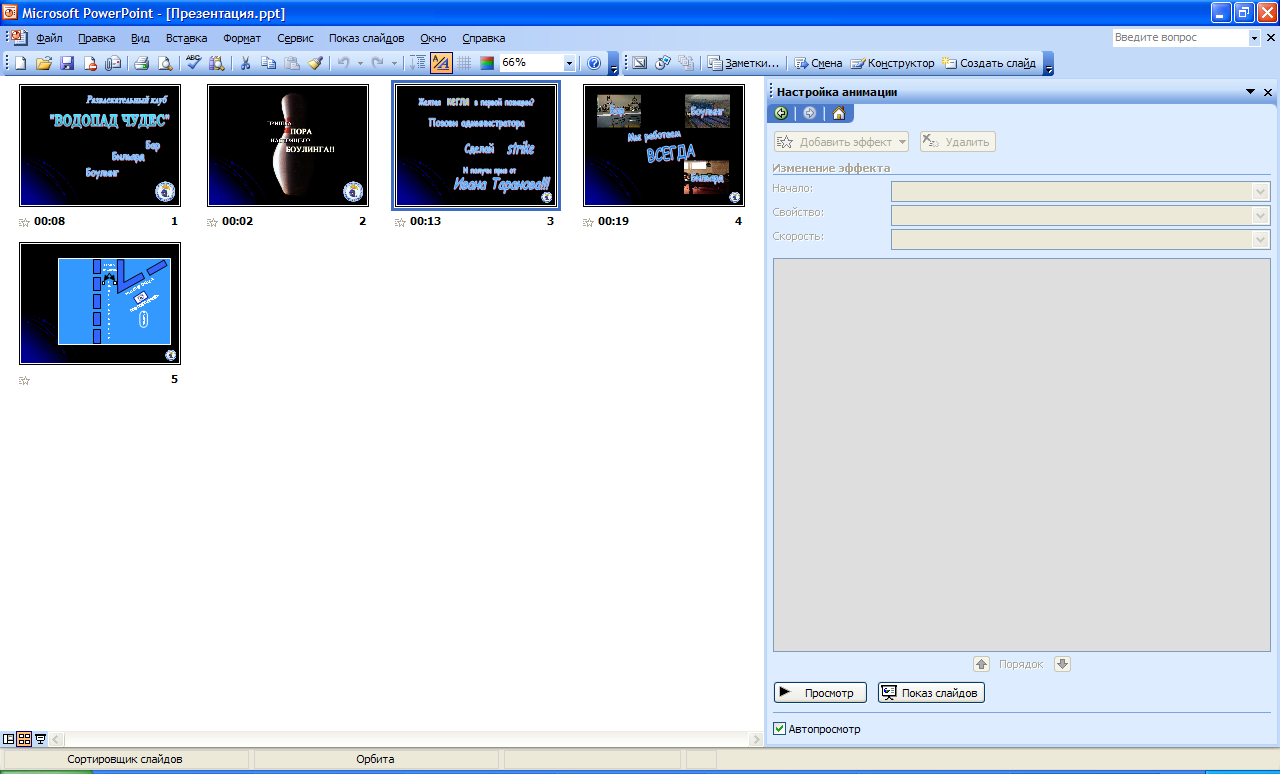Start the Показ слайдов button in pane

tap(931, 693)
